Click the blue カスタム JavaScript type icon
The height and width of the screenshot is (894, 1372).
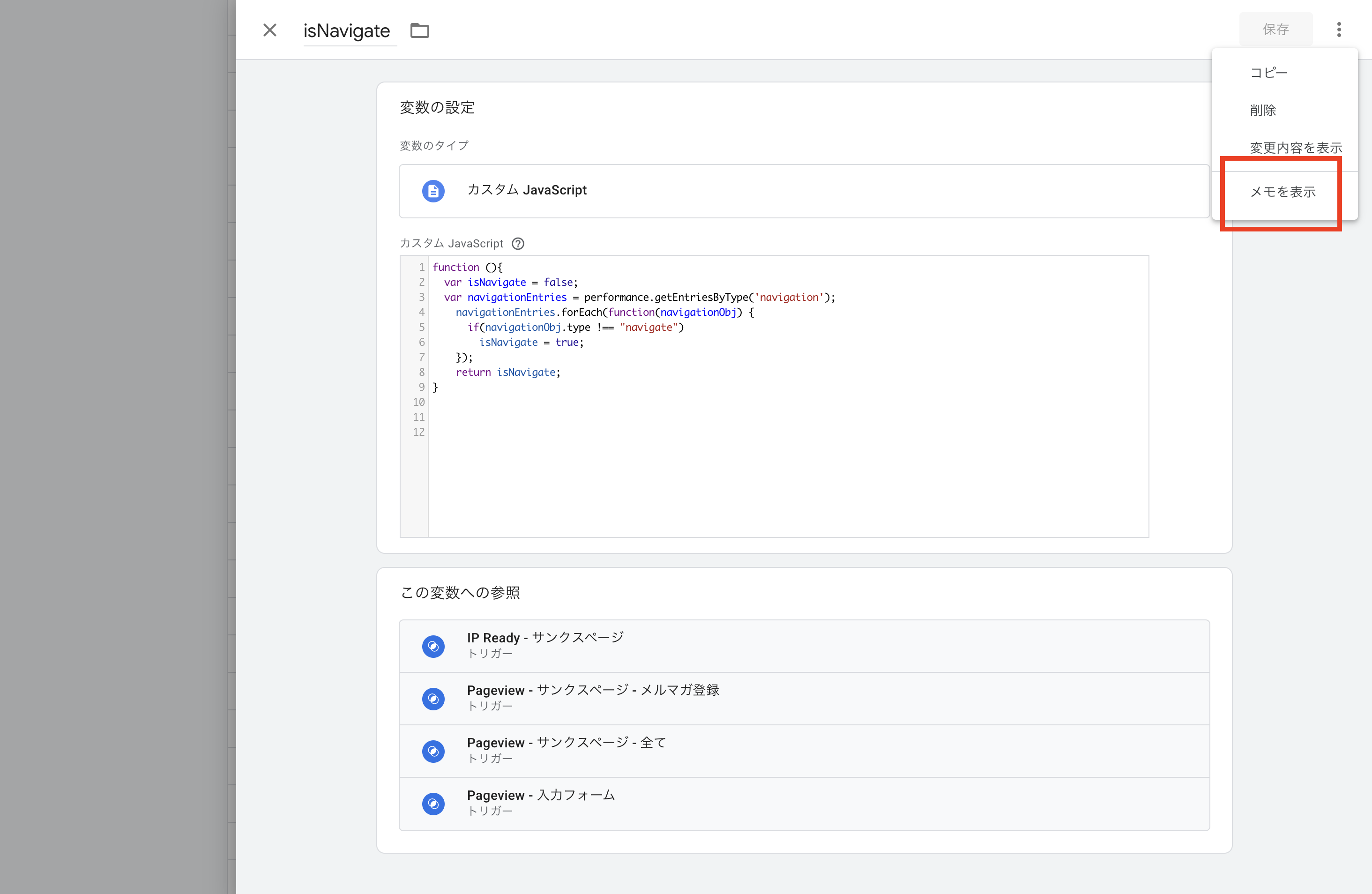pyautogui.click(x=433, y=191)
